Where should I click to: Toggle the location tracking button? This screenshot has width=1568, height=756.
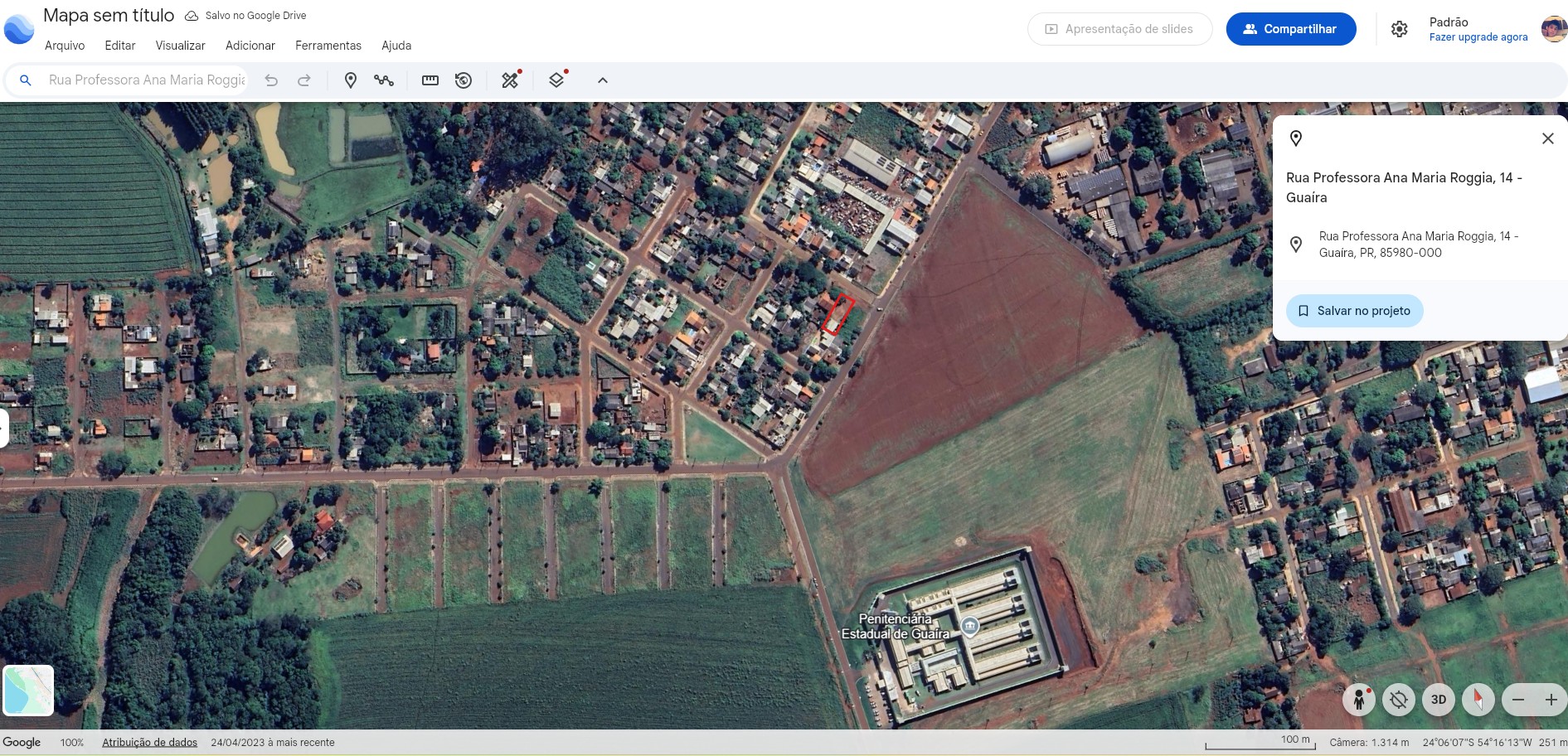point(1399,700)
